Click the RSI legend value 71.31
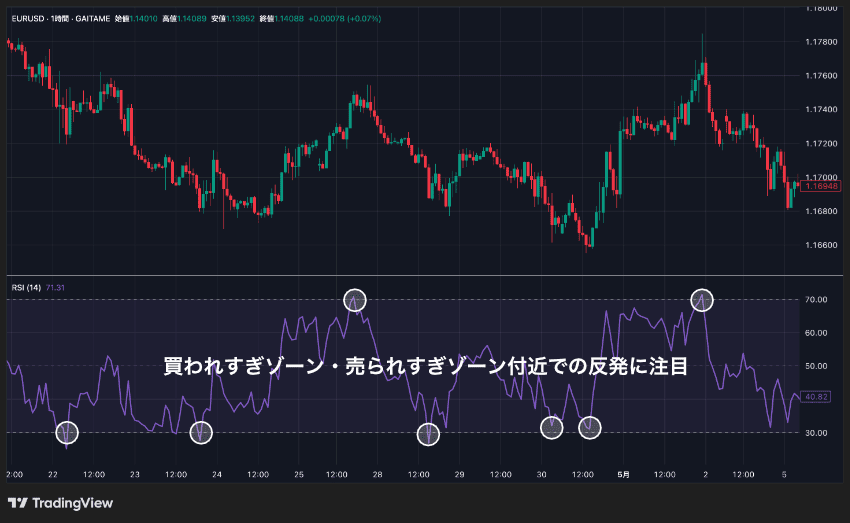Image resolution: width=850 pixels, height=523 pixels. [55, 287]
